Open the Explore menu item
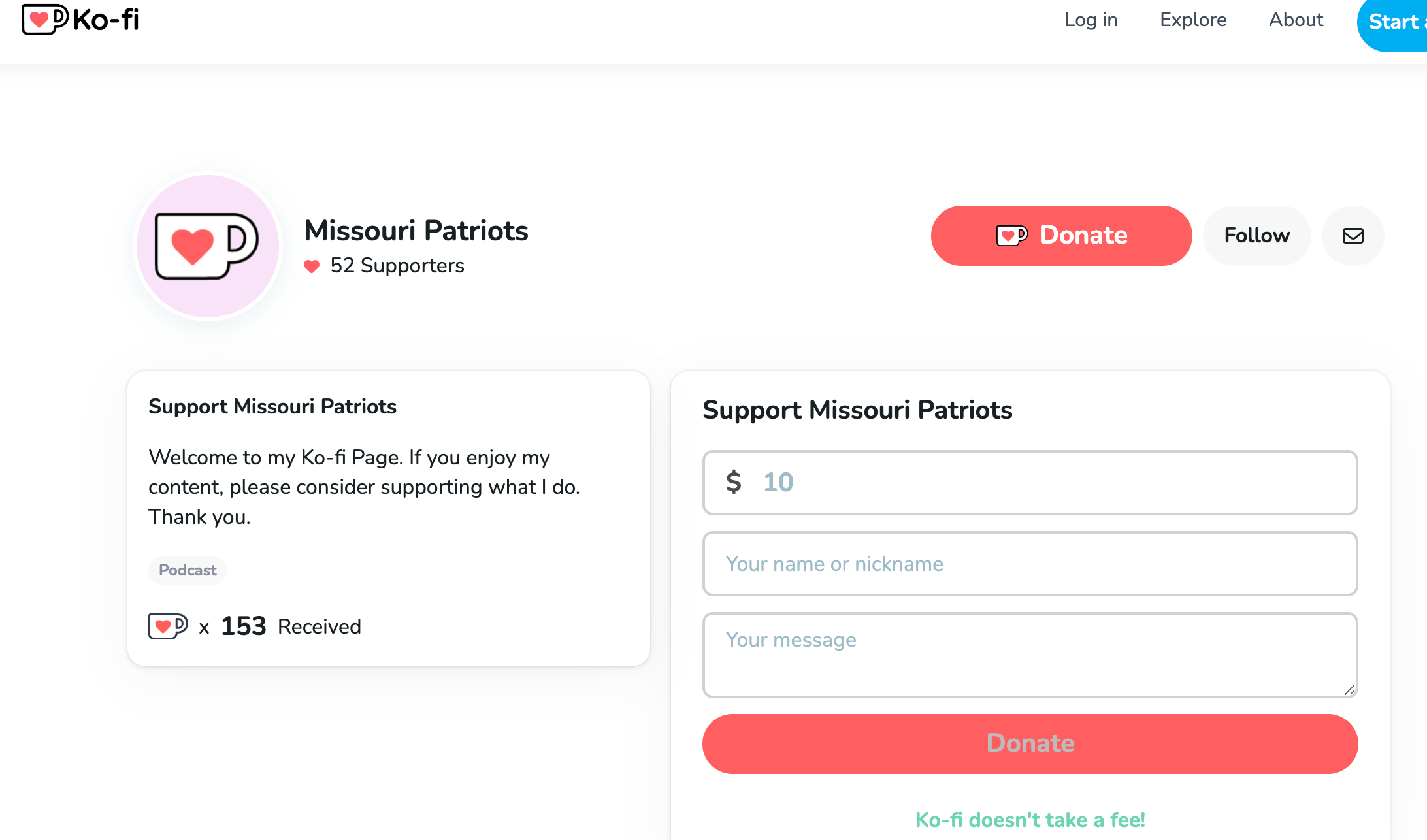 click(x=1193, y=20)
